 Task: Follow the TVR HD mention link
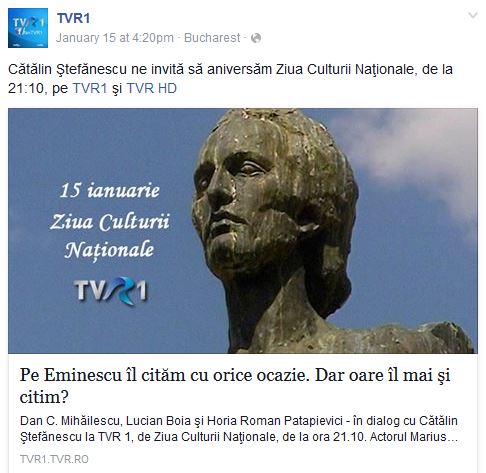(152, 88)
